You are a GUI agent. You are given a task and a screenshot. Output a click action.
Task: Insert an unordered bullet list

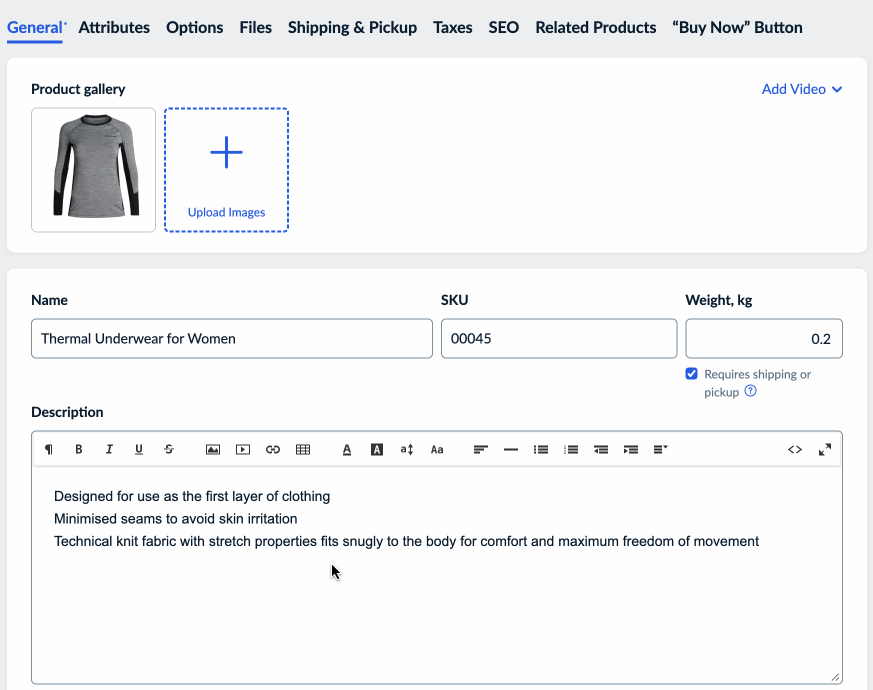click(x=541, y=450)
